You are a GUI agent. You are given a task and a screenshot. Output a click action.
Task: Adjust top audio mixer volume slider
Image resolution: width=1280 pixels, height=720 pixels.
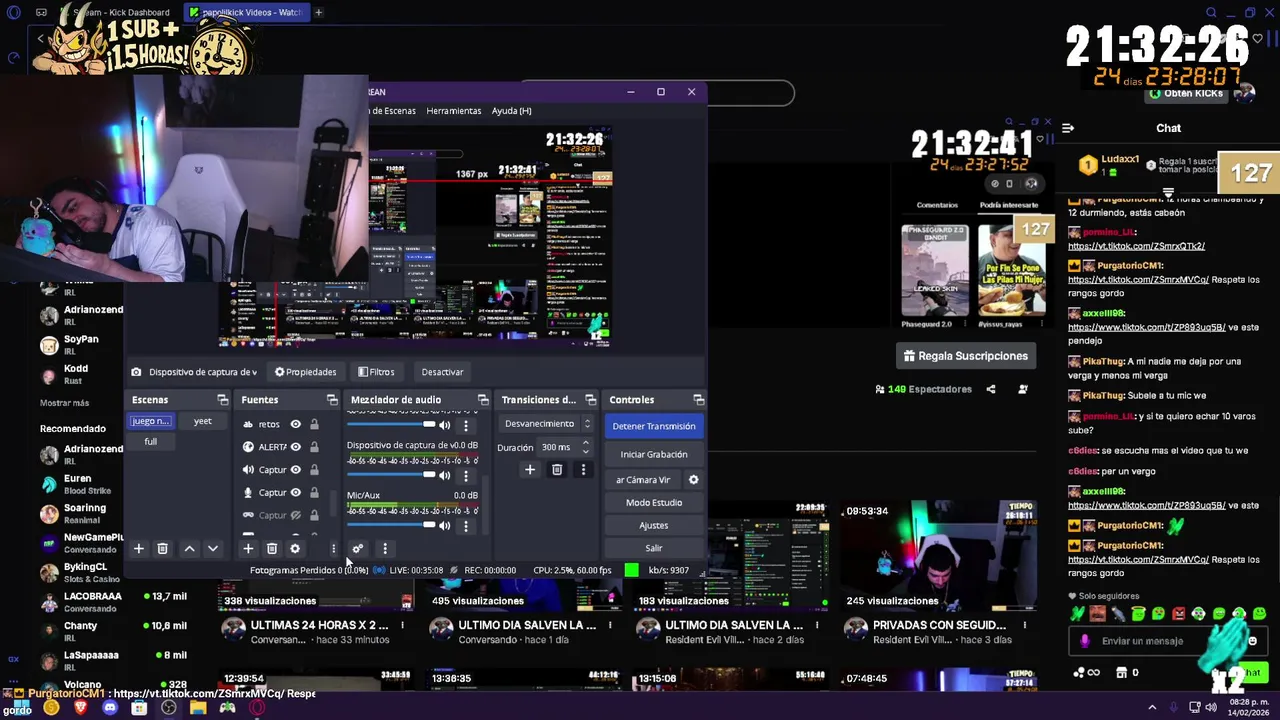coord(391,425)
